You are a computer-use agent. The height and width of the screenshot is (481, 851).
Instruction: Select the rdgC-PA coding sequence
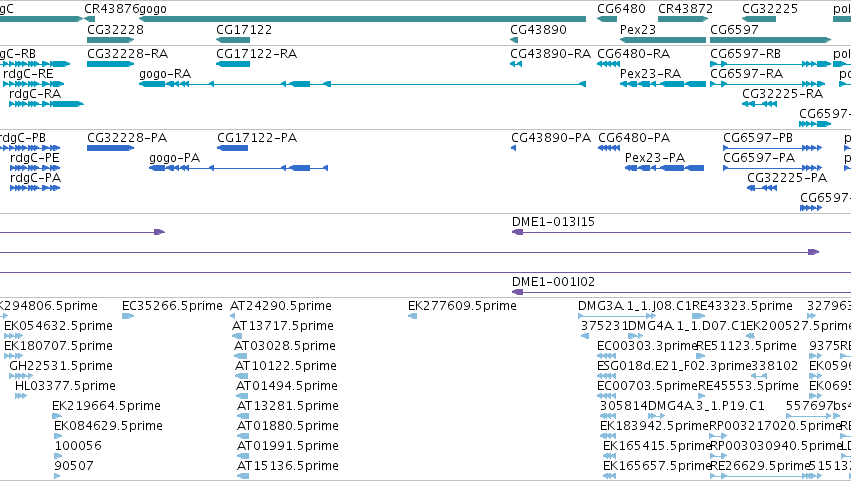click(35, 188)
